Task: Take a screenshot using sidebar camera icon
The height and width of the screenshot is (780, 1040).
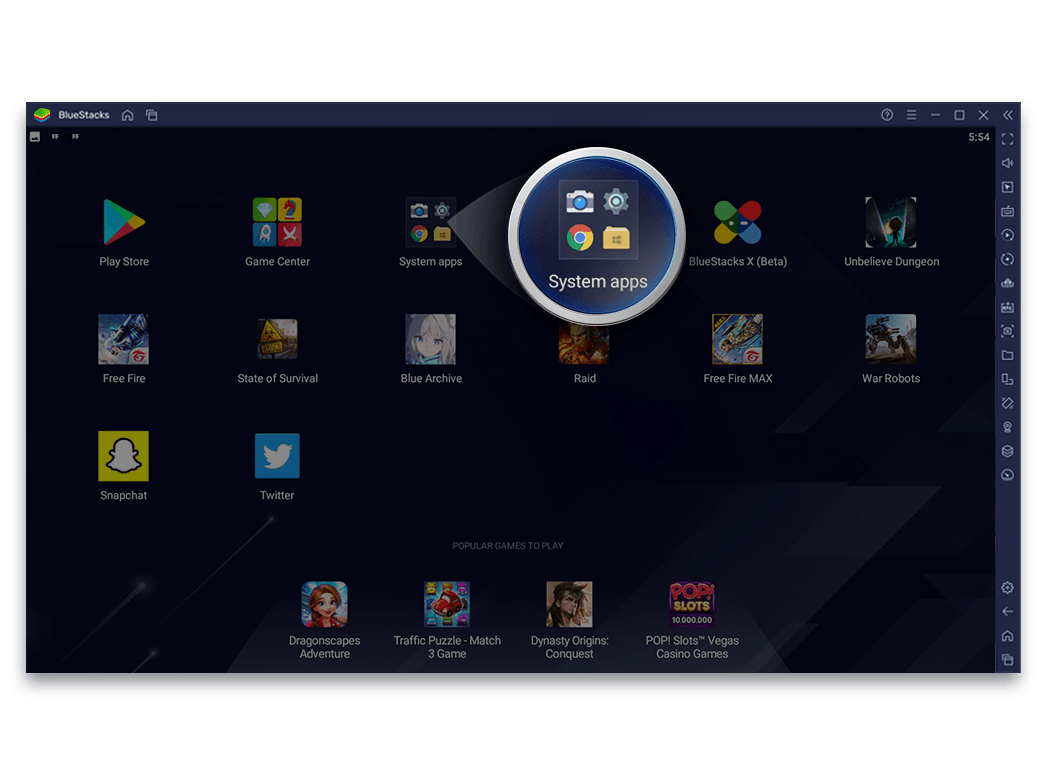Action: 1007,331
